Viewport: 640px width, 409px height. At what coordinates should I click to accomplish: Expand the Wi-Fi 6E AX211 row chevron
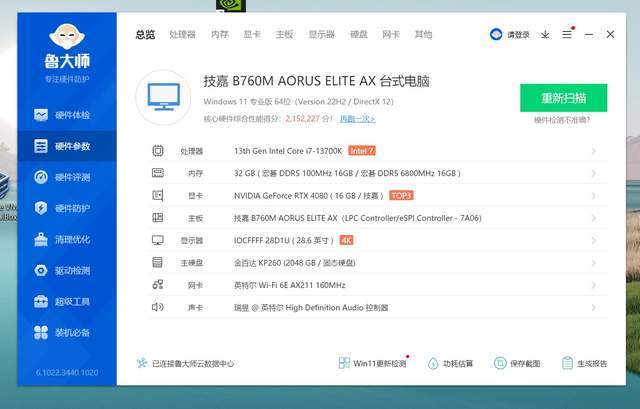coord(593,285)
